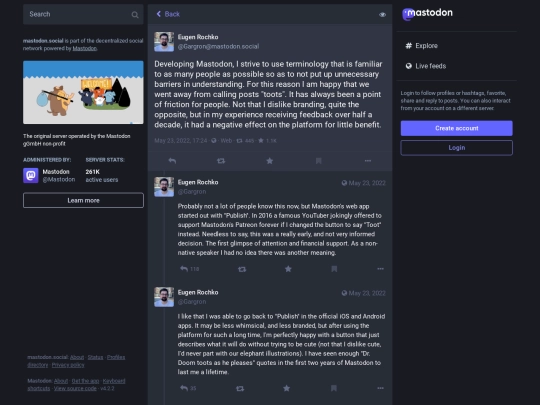
Task: Reply to the main post about terminology
Action: (x=172, y=161)
